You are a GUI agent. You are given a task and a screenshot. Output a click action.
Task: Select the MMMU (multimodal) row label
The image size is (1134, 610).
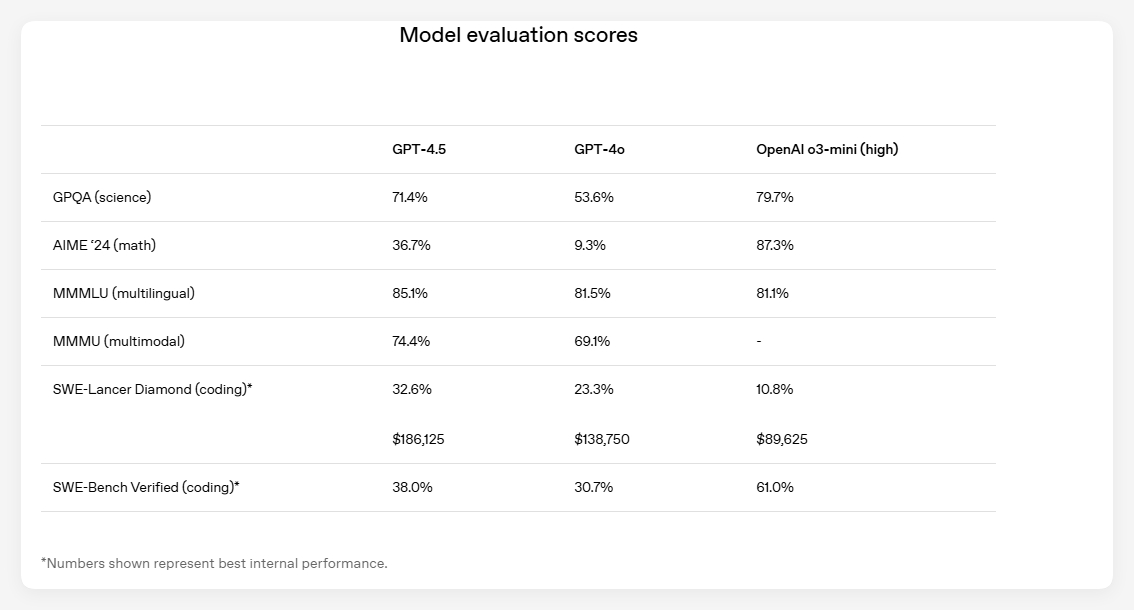[119, 341]
